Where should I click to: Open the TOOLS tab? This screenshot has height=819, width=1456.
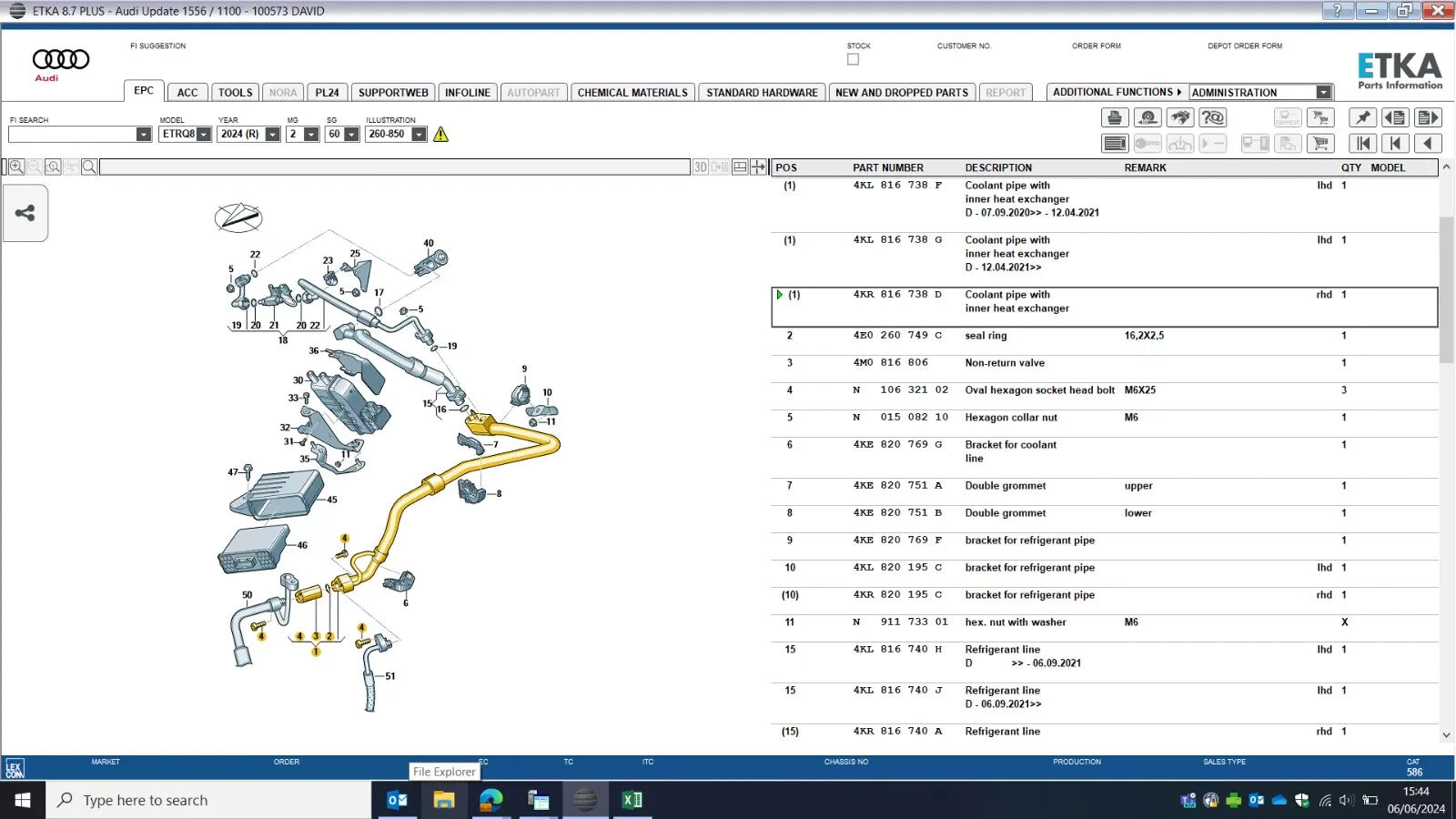(x=235, y=92)
